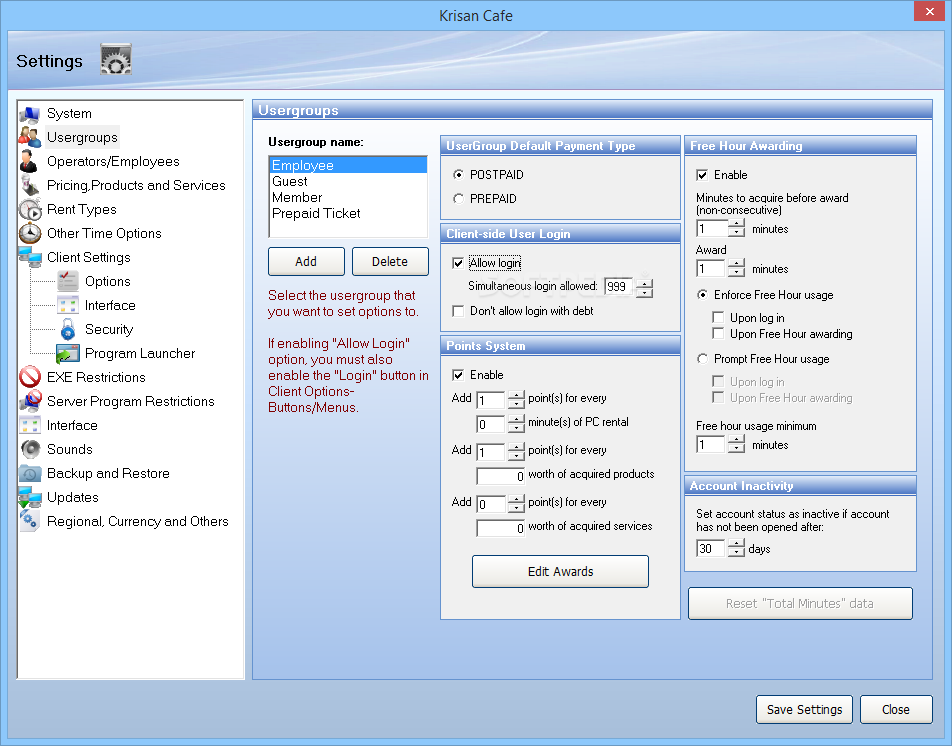Open Rent Types settings page
Screen dimensions: 952x746
pos(81,209)
